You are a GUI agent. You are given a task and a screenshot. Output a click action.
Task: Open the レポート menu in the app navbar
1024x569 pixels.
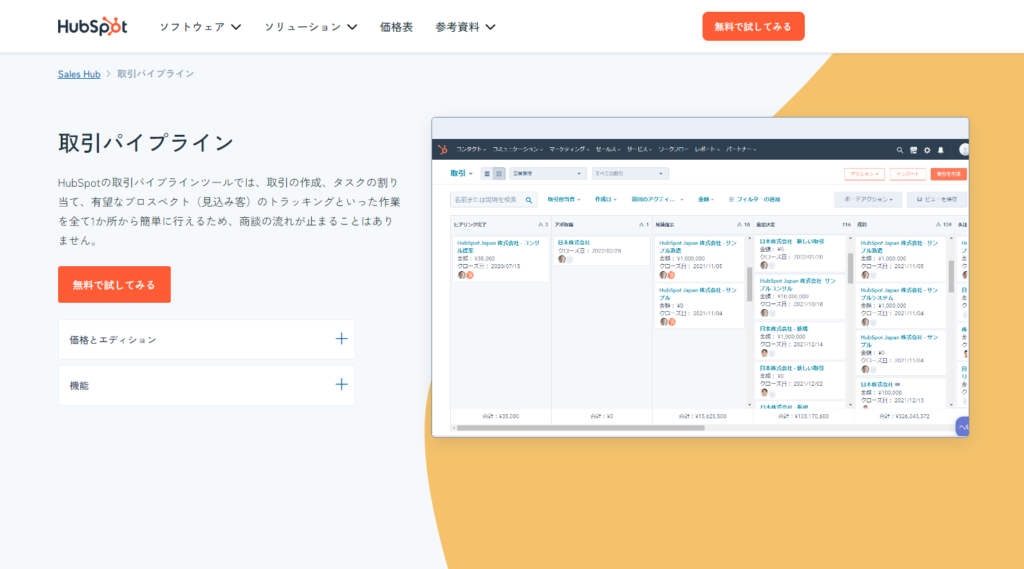(x=707, y=150)
